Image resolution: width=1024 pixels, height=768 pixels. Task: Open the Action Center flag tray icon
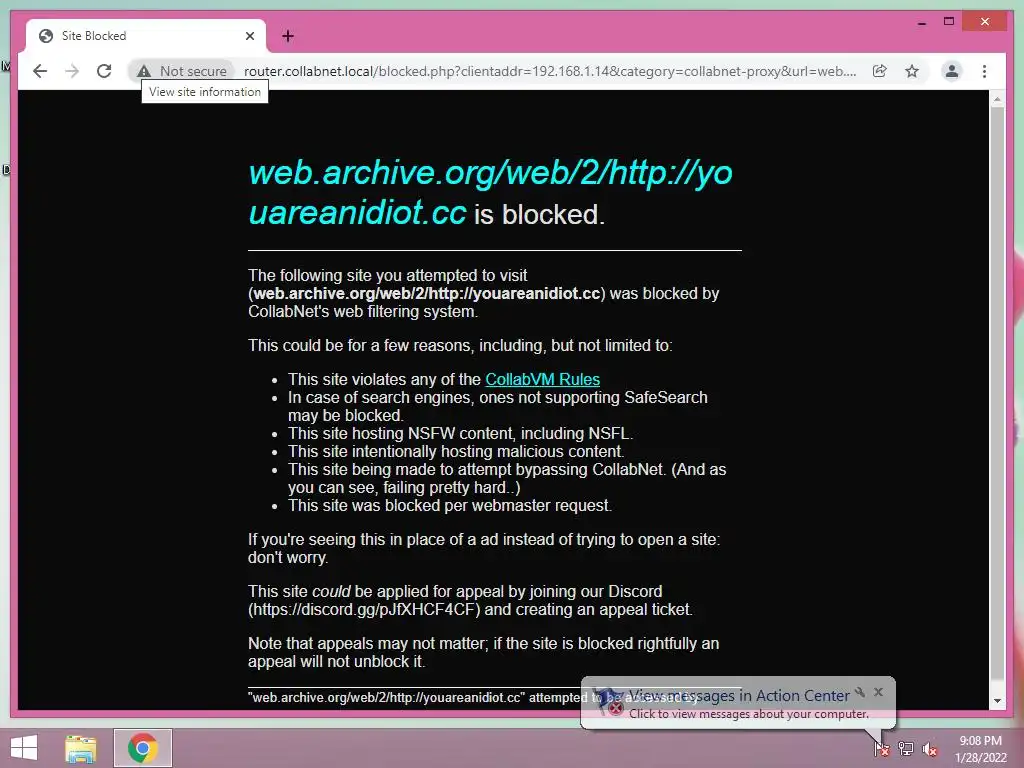[881, 748]
